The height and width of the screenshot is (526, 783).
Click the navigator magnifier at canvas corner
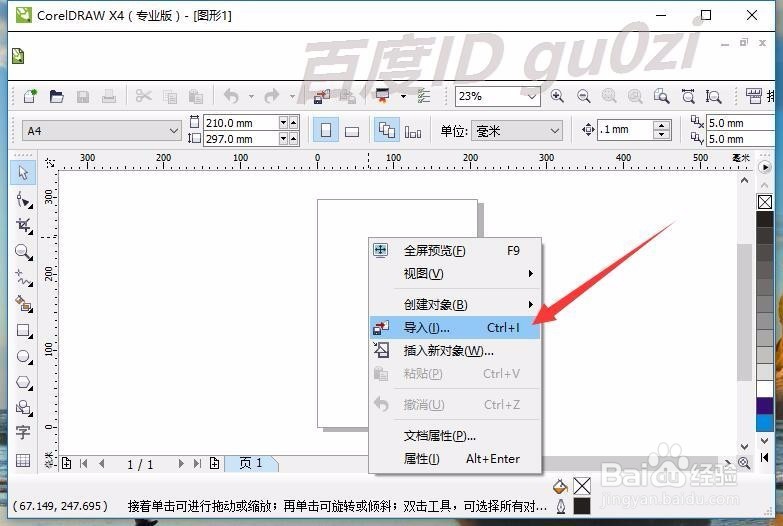point(744,463)
